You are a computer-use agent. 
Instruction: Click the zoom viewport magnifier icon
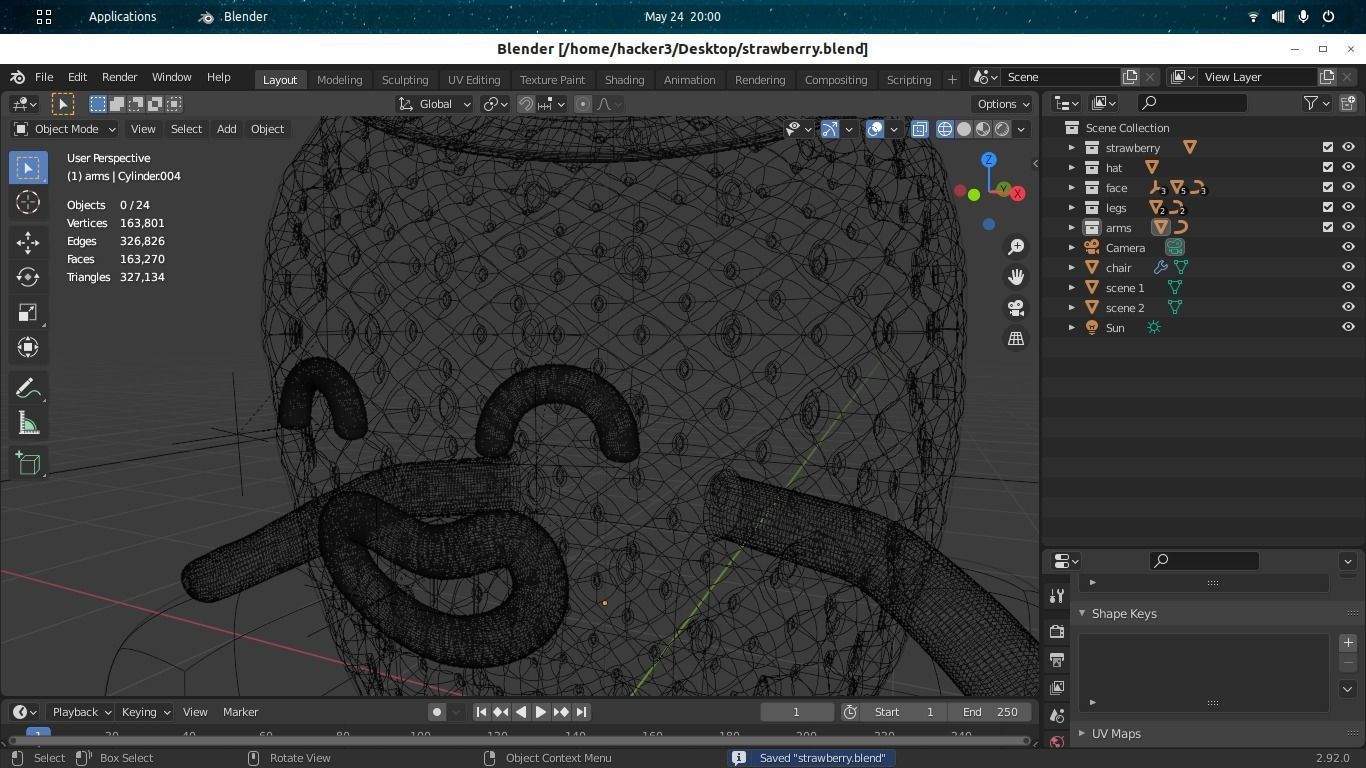click(1016, 247)
